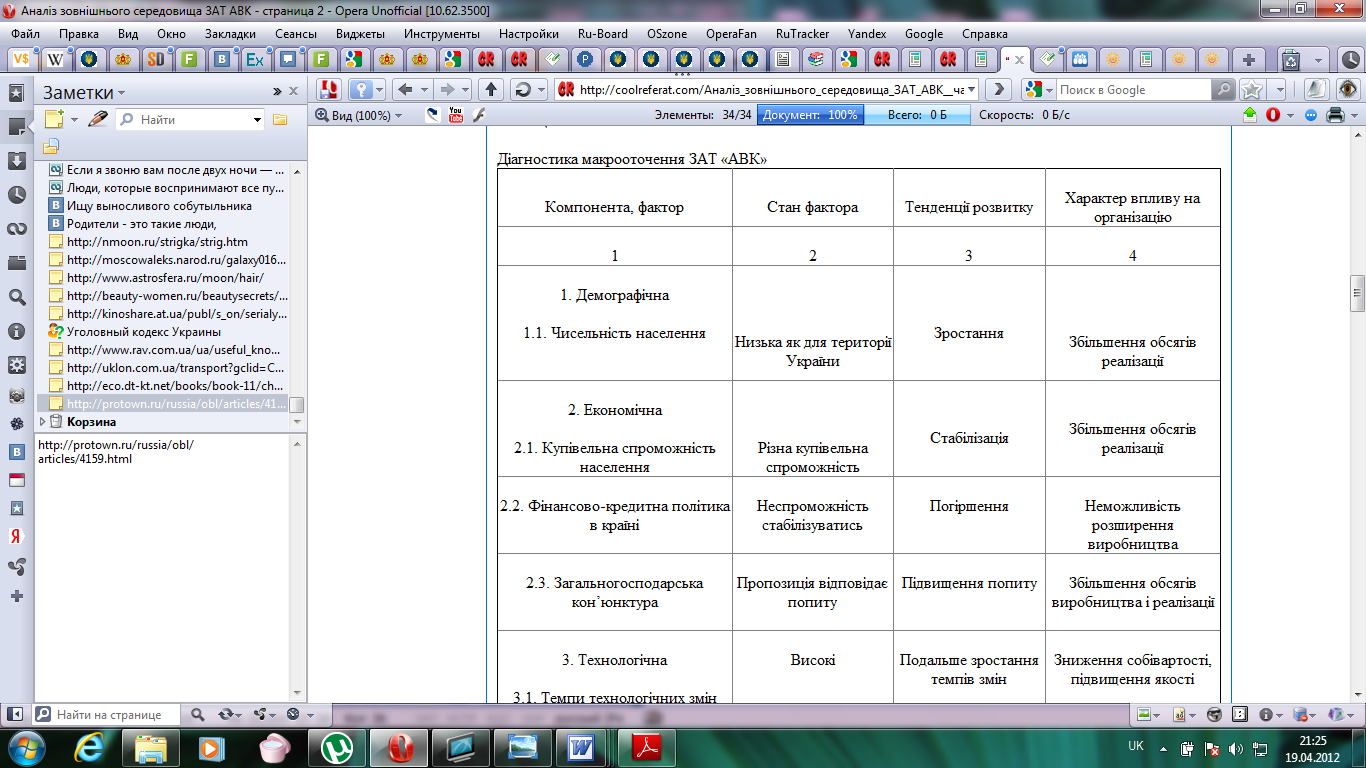Open the Настройки menu
The height and width of the screenshot is (768, 1366).
click(528, 33)
